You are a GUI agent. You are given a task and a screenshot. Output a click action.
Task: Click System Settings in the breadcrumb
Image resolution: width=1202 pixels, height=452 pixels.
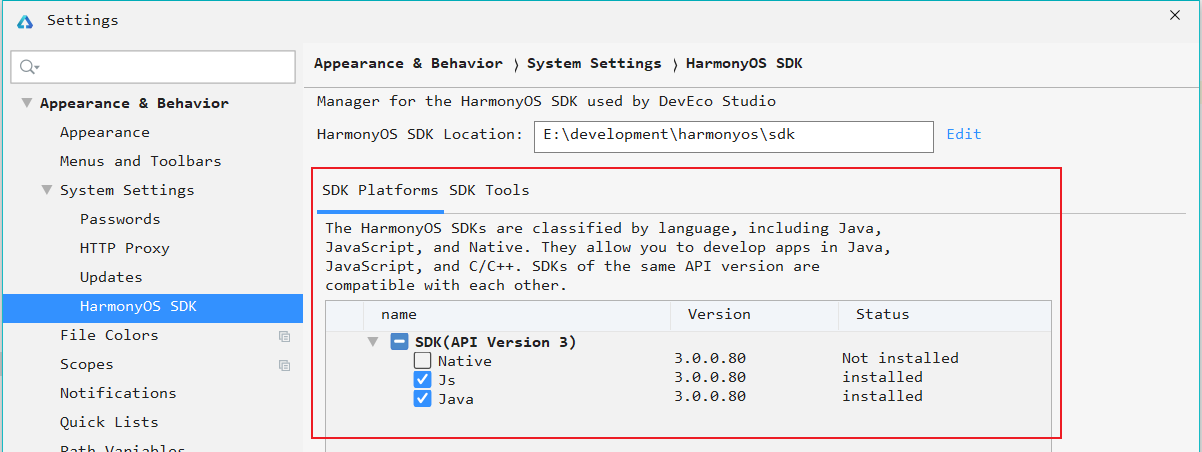594,63
